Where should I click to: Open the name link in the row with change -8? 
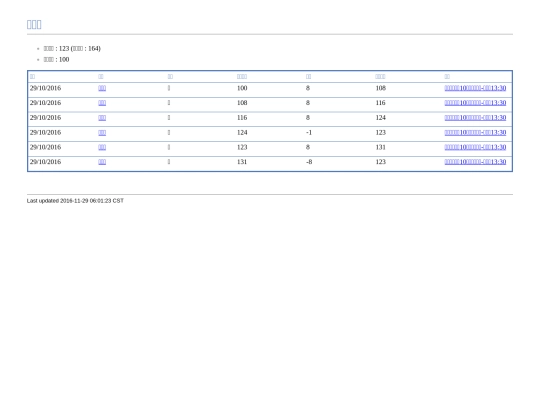coord(102,162)
